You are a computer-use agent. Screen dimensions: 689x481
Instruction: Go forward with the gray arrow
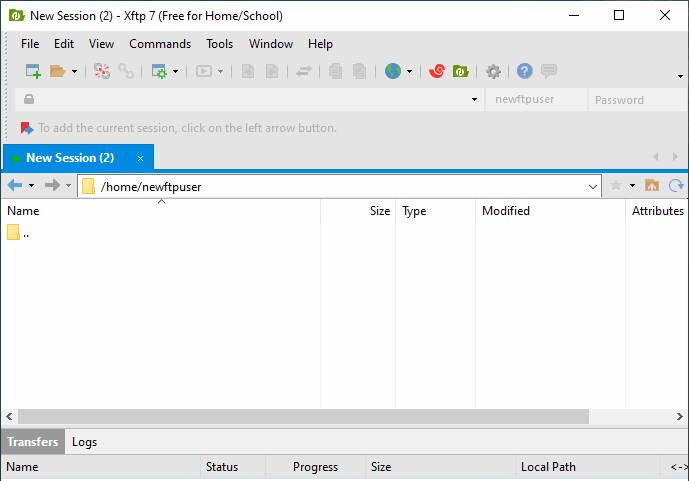point(52,185)
